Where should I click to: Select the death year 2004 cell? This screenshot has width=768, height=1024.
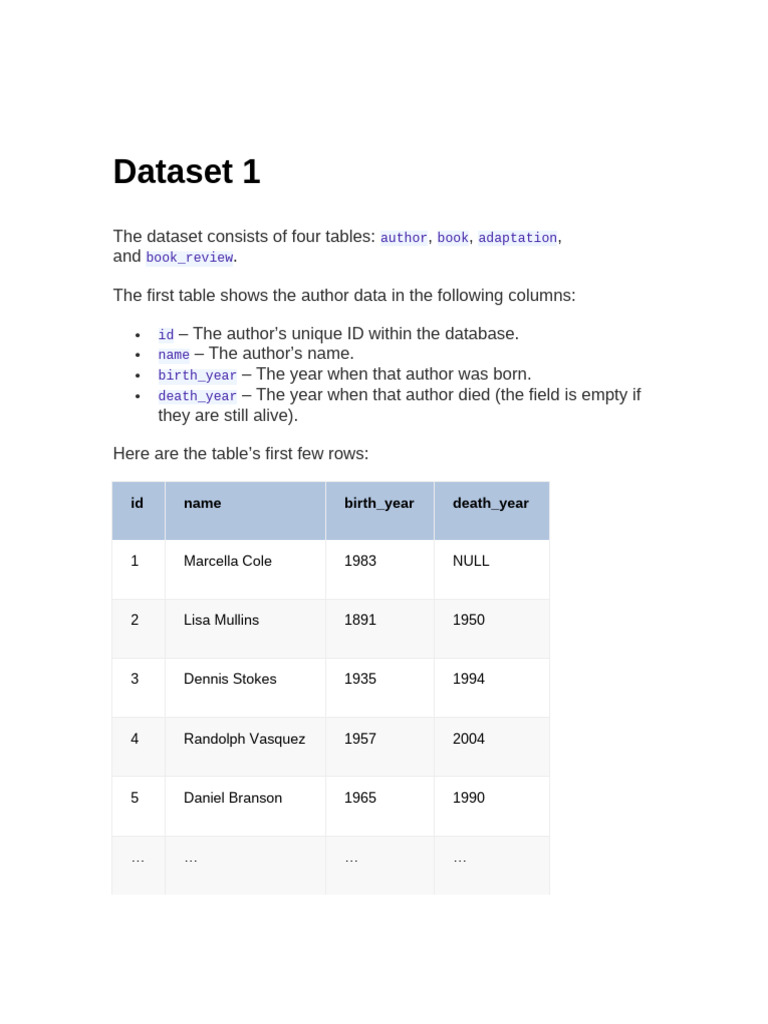468,739
